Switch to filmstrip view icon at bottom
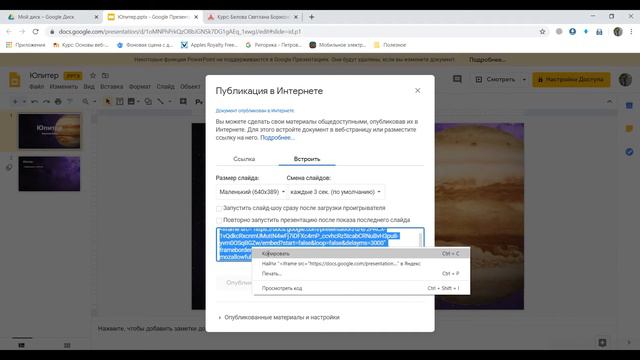The height and width of the screenshot is (360, 640). coord(22,345)
